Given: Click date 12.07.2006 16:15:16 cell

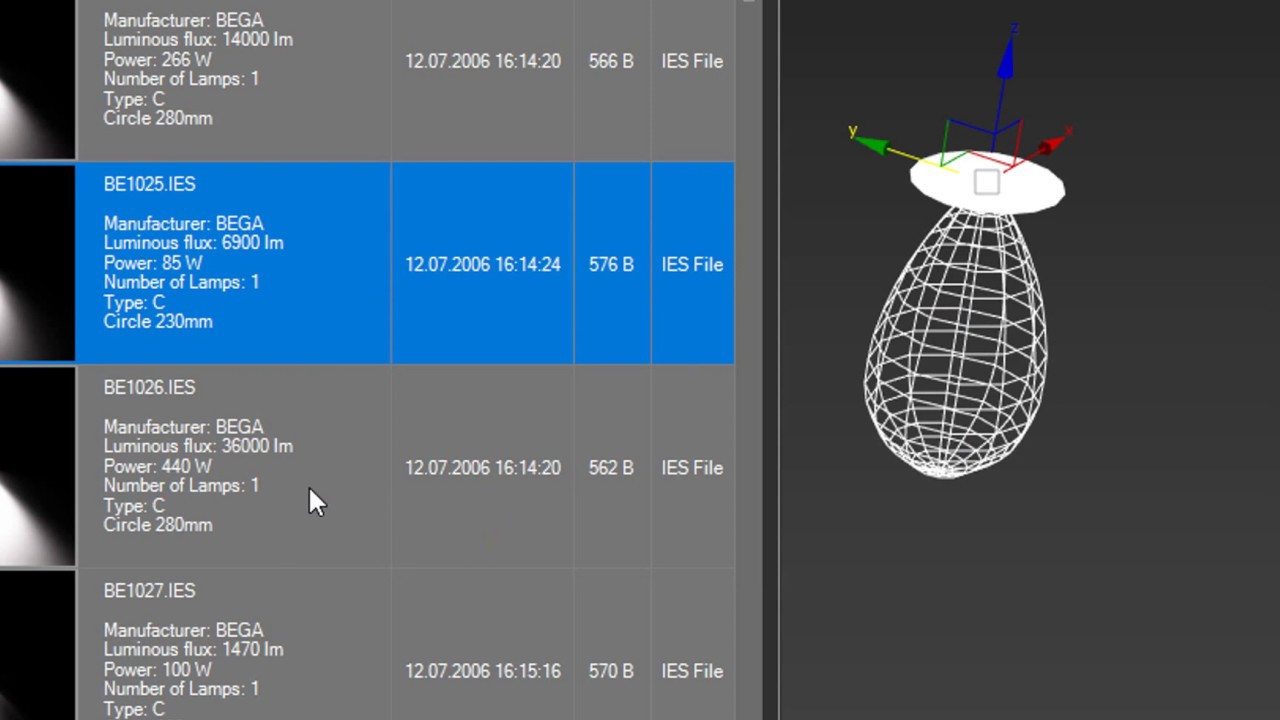Looking at the screenshot, I should click(482, 671).
